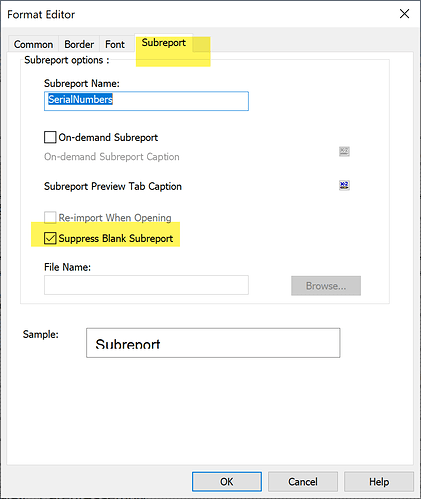Click the Sample preview box showing Subreport

click(x=213, y=343)
